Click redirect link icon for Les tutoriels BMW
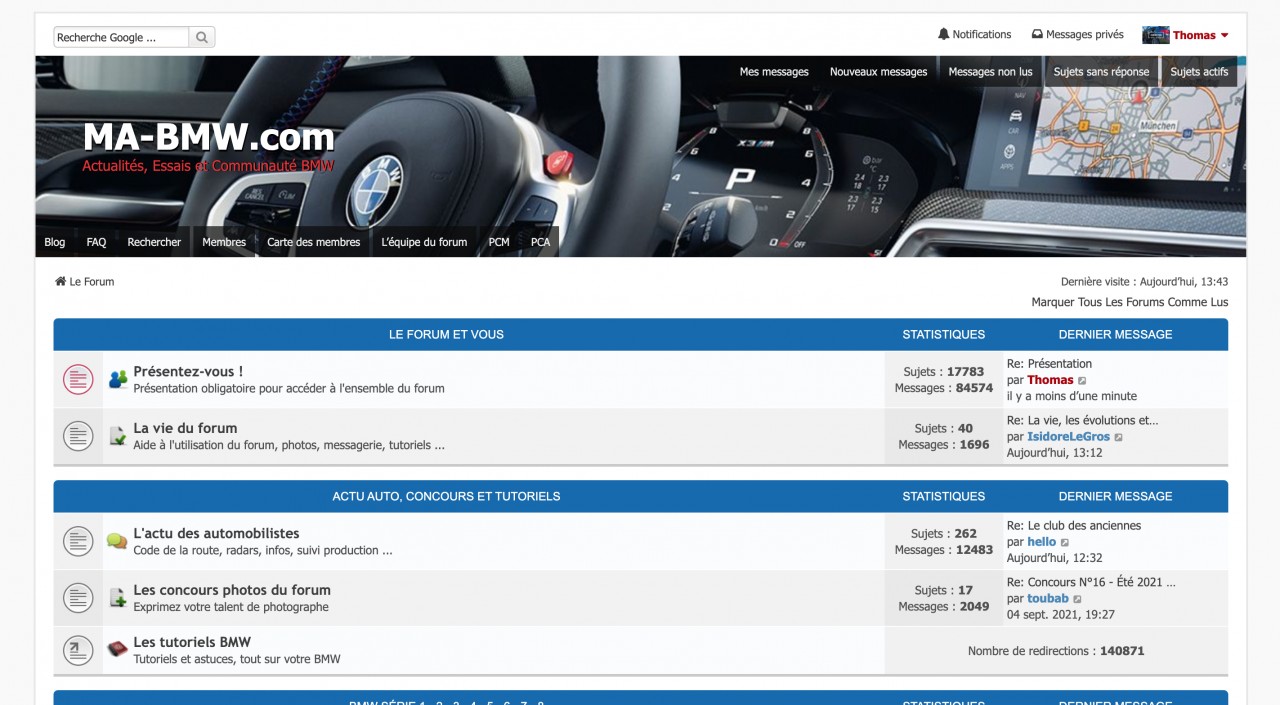The height and width of the screenshot is (705, 1280). [x=78, y=650]
